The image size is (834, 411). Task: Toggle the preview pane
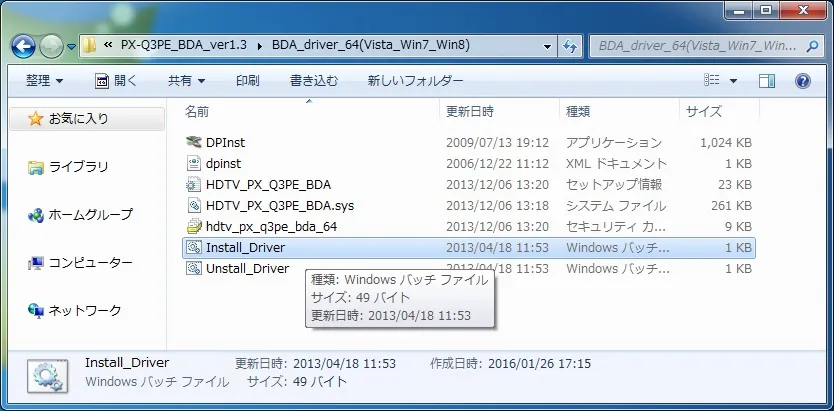pos(766,81)
